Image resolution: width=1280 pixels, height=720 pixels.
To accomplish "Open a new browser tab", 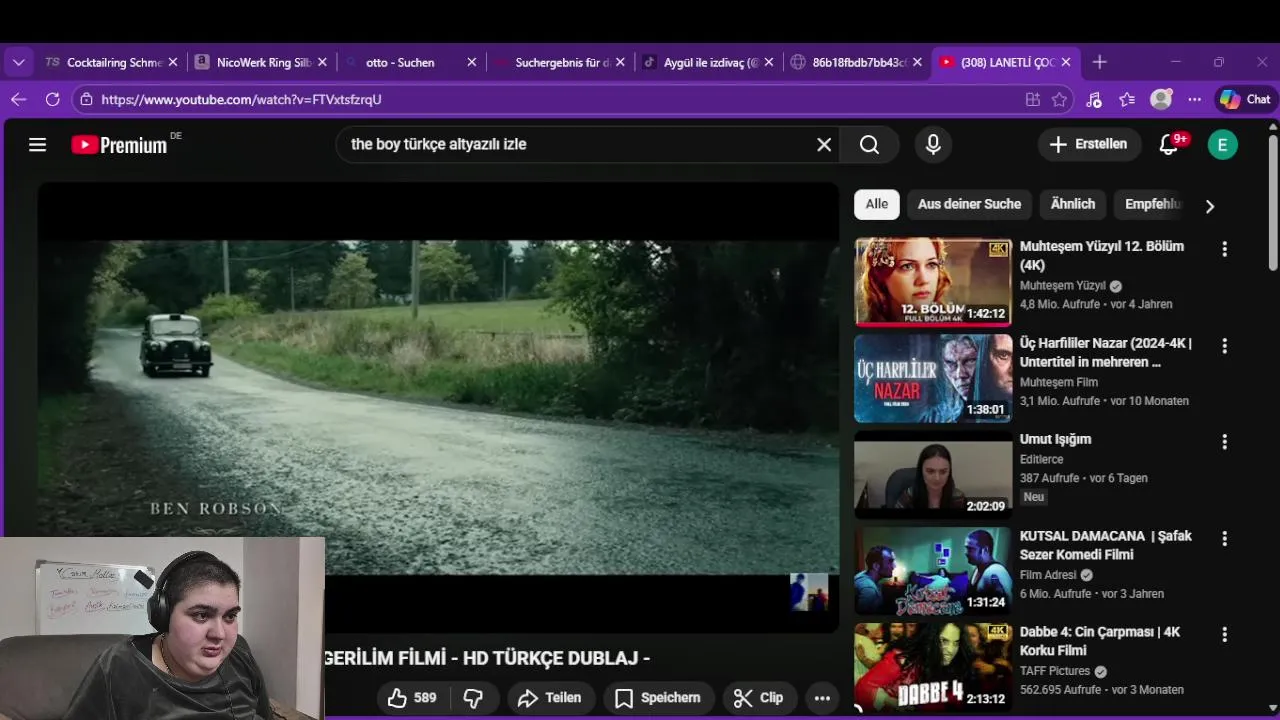I will [1099, 62].
